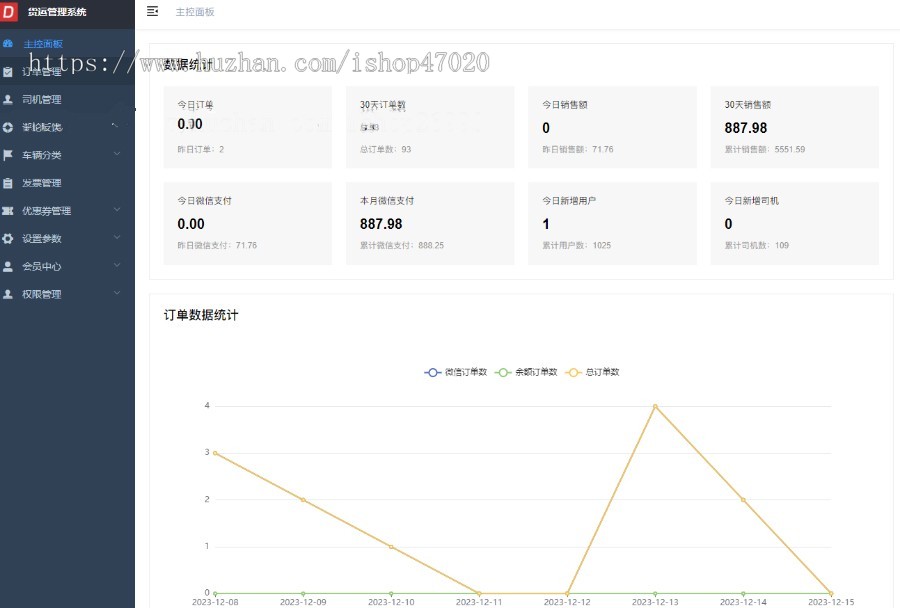Expand the 优惠券管理 submenu chevron
The height and width of the screenshot is (608, 900).
[117, 210]
